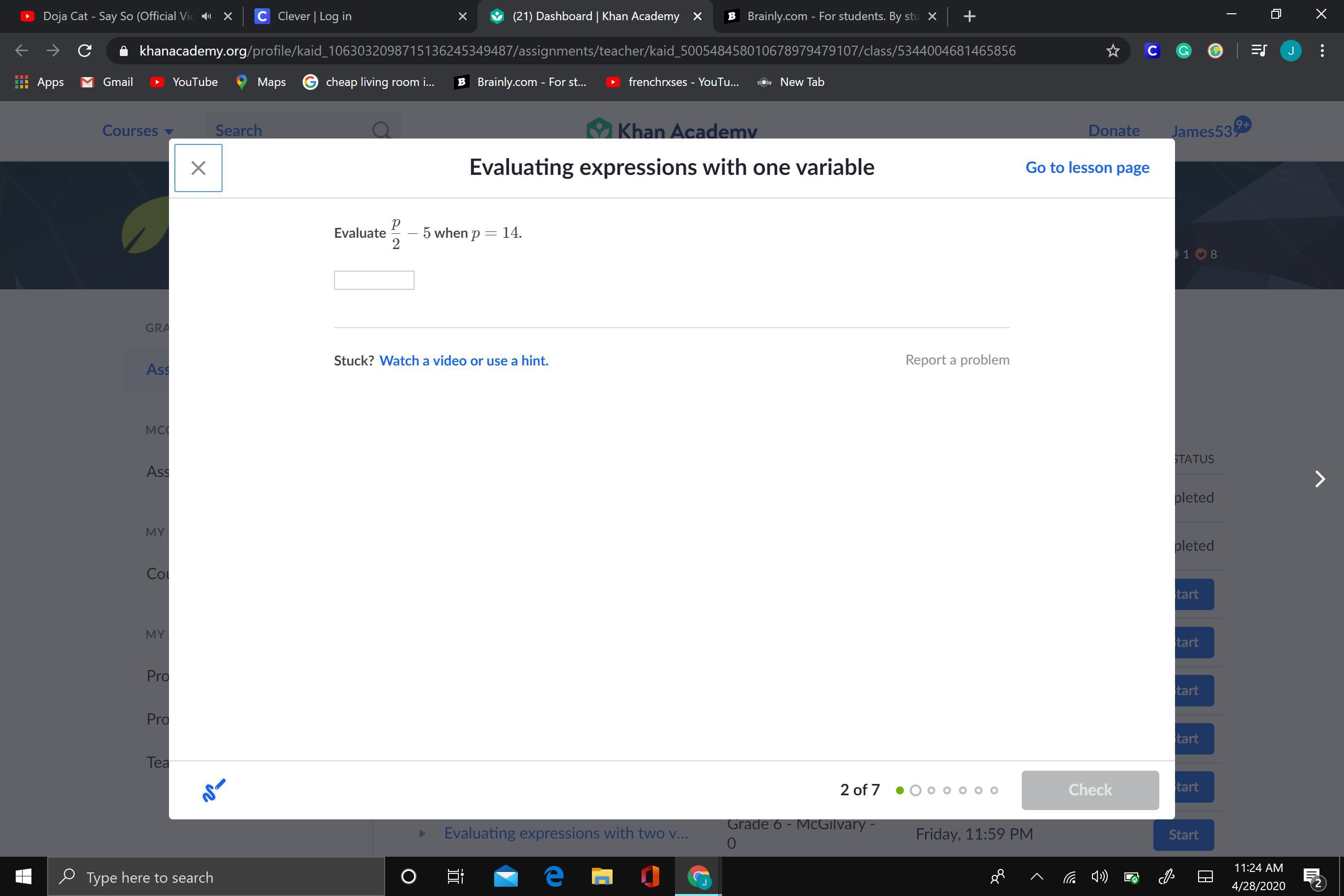Click the answer input box
Image resolution: width=1344 pixels, height=896 pixels.
374,280
